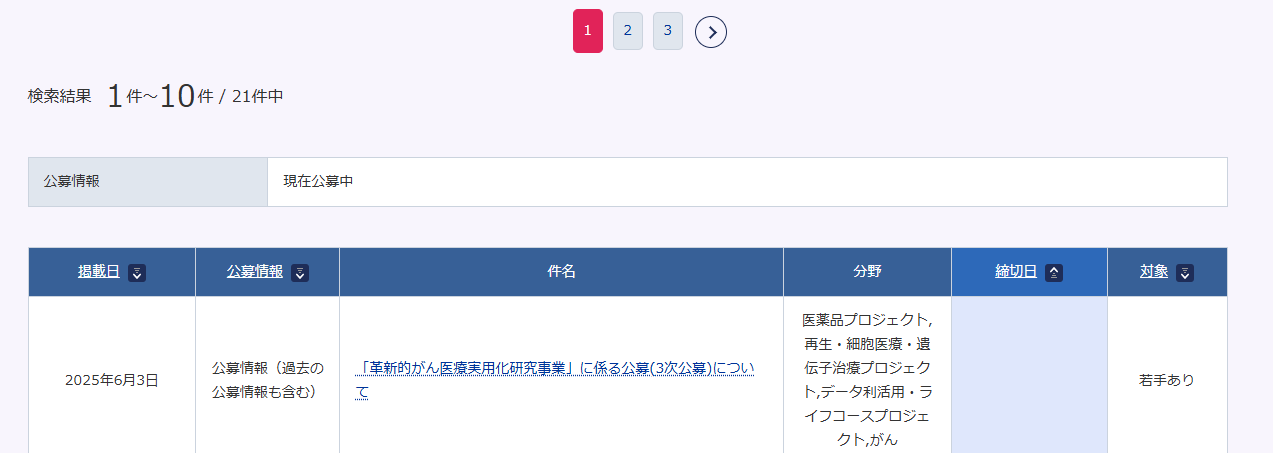Sort by 対象 column header text

[x=1154, y=272]
